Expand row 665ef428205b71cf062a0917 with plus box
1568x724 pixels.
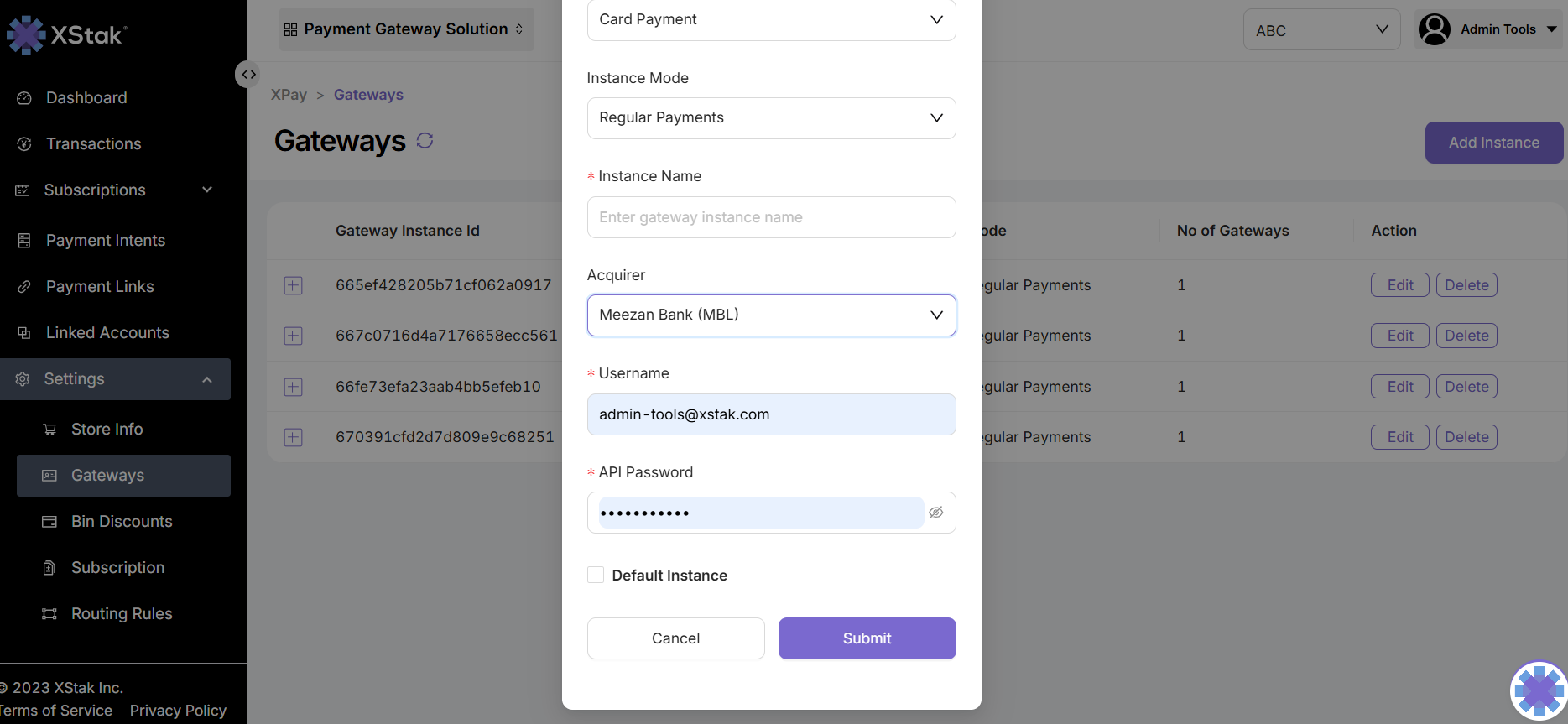tap(293, 285)
